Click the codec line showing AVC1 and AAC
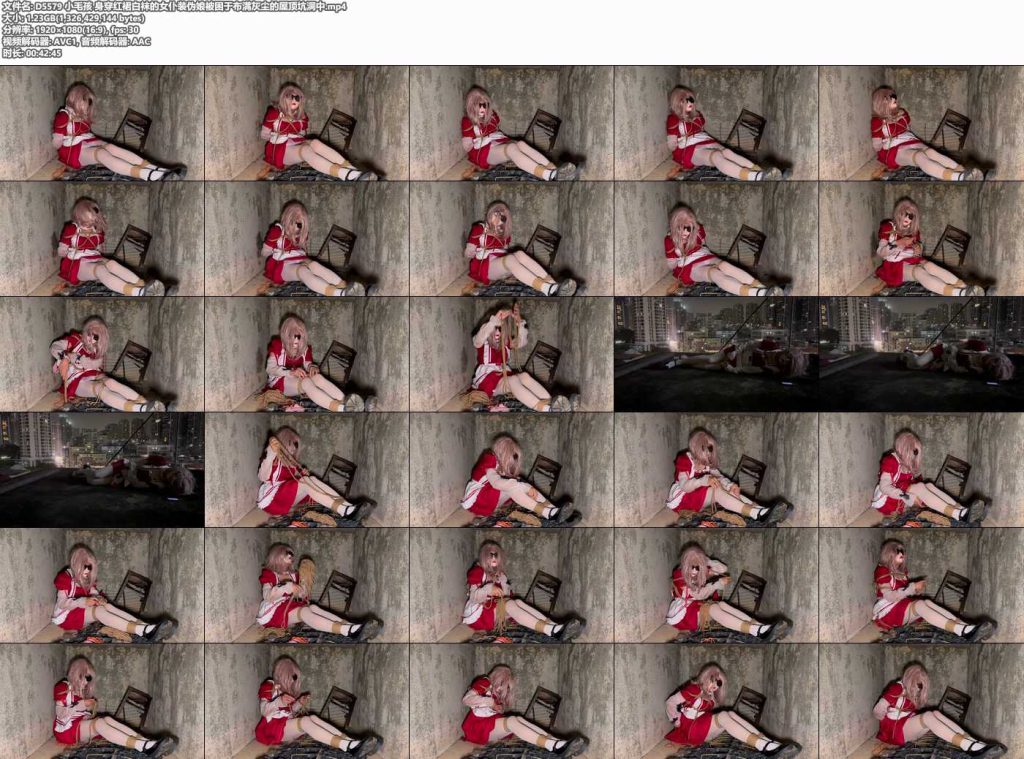 pos(76,41)
